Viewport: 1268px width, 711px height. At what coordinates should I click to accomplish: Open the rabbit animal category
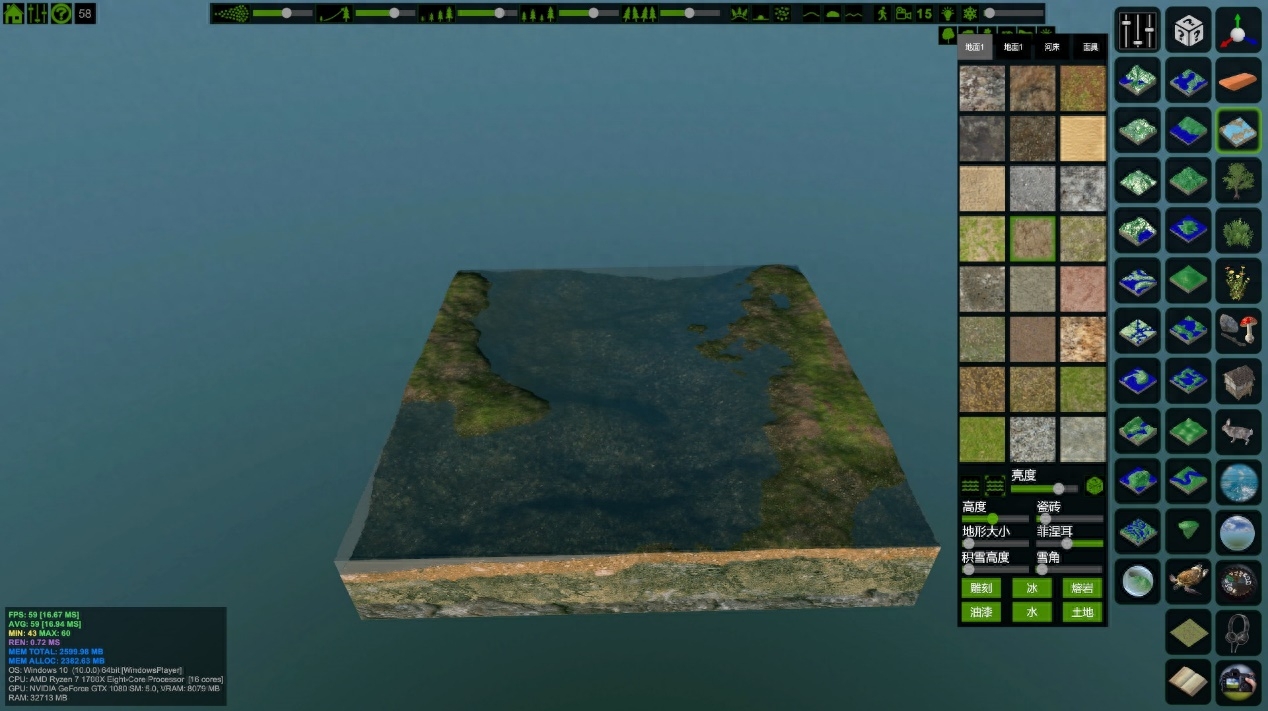point(1238,431)
